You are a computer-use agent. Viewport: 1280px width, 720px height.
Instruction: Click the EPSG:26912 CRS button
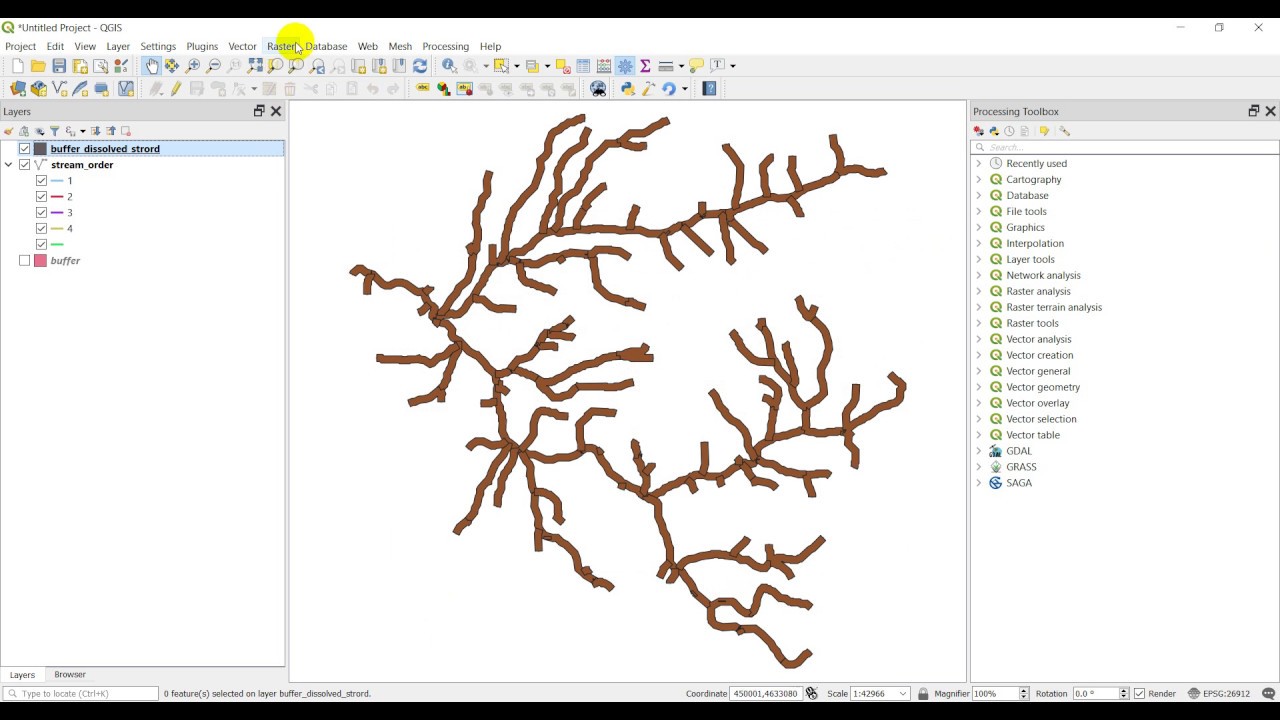[x=1218, y=693]
